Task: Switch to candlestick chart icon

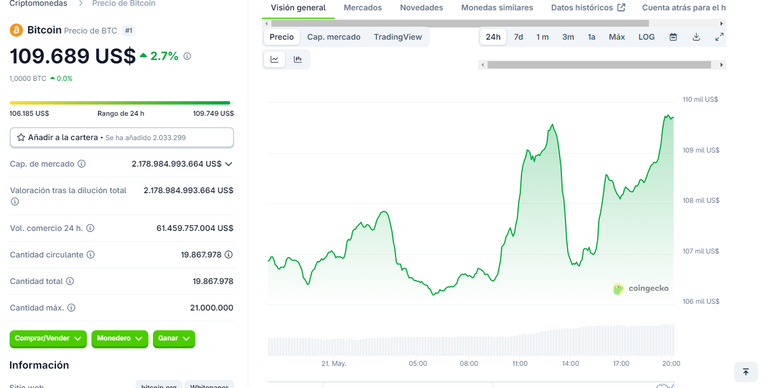Action: coord(297,59)
